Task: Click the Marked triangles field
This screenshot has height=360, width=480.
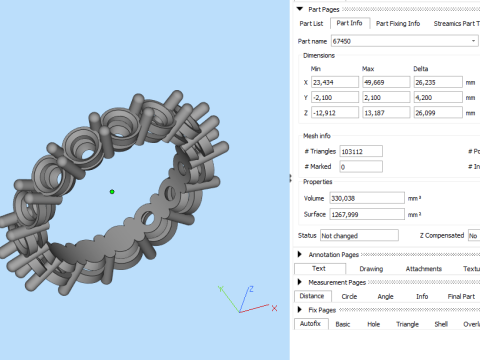Action: 361,166
